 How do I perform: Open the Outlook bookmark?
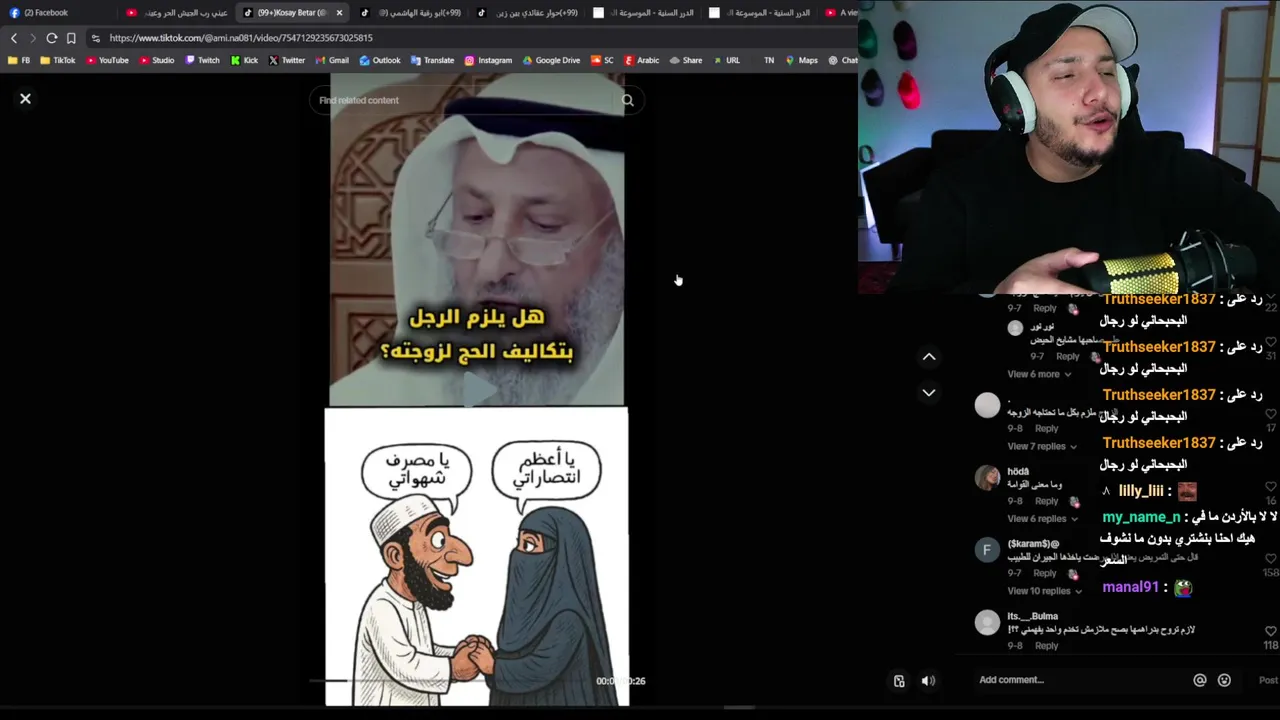[x=379, y=60]
